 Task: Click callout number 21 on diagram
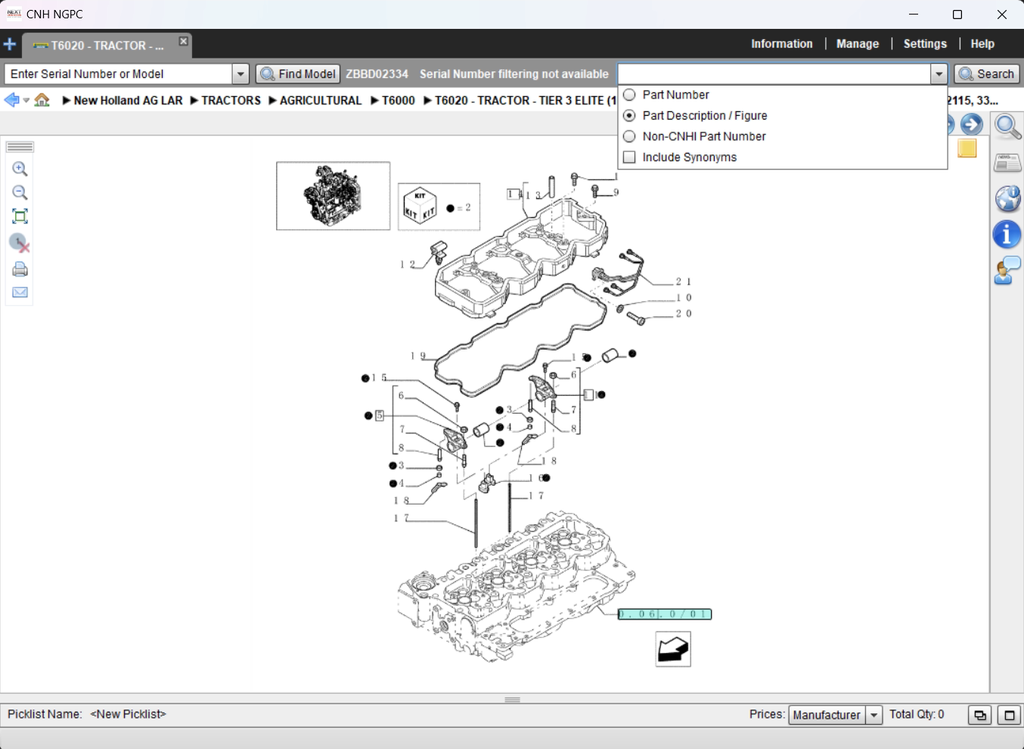[683, 281]
